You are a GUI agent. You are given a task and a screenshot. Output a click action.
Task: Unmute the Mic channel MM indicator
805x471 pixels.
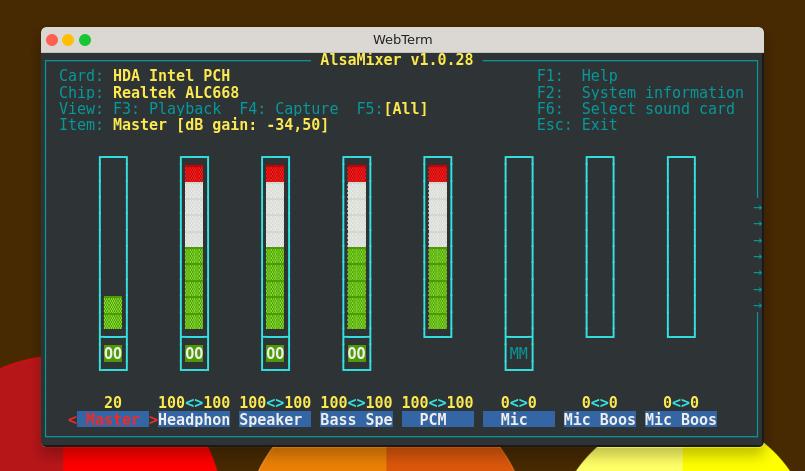(x=519, y=353)
